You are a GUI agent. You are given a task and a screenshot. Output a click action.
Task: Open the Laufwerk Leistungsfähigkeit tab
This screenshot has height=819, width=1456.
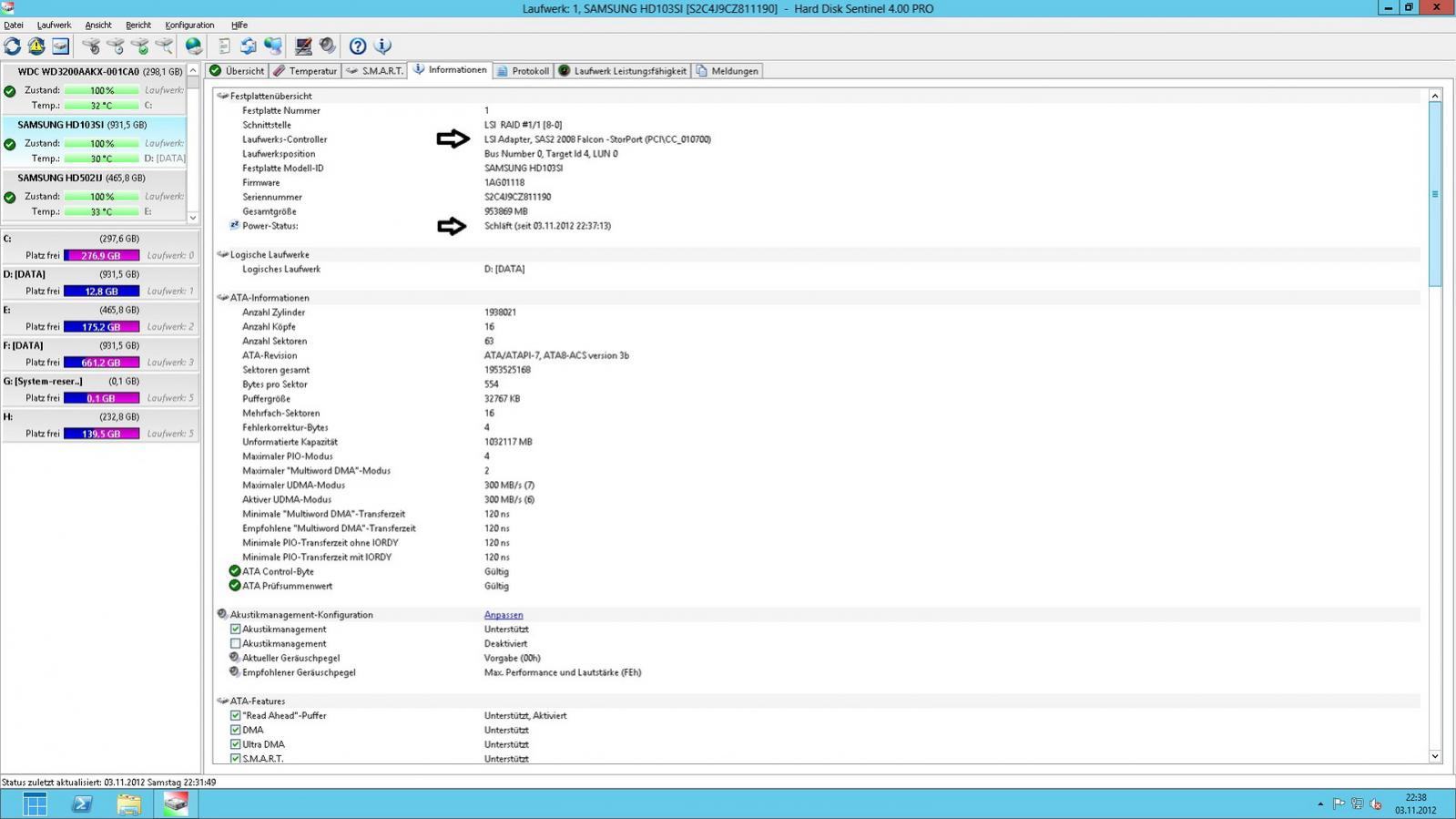point(623,71)
